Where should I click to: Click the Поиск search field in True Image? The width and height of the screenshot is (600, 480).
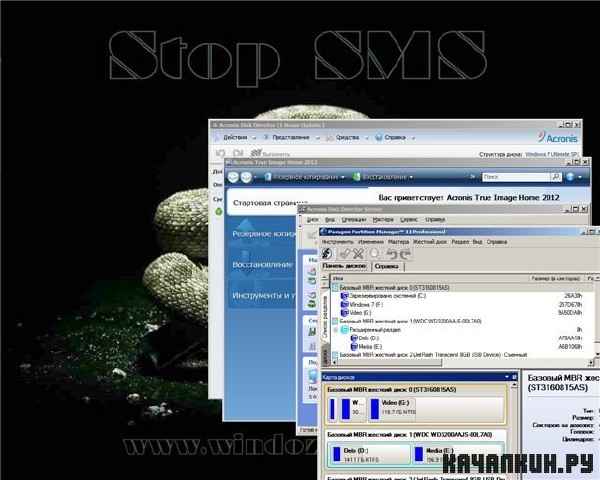coord(515,177)
